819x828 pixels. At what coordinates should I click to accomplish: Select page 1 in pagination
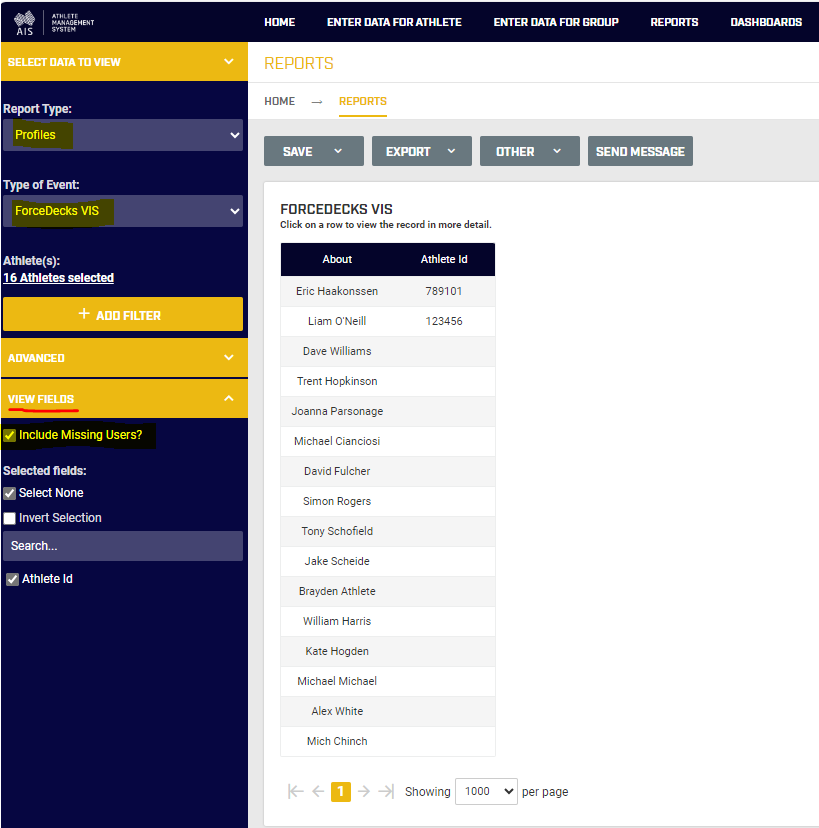[341, 791]
